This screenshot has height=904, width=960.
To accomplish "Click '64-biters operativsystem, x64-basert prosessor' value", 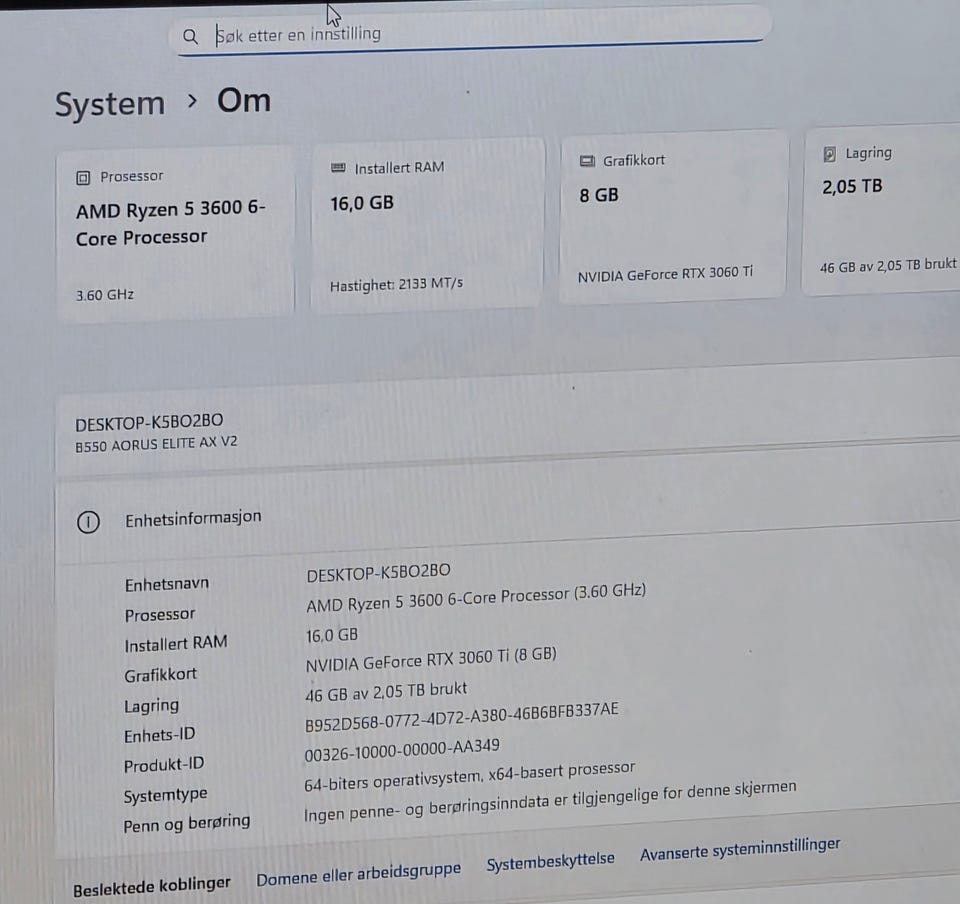I will coord(470,776).
